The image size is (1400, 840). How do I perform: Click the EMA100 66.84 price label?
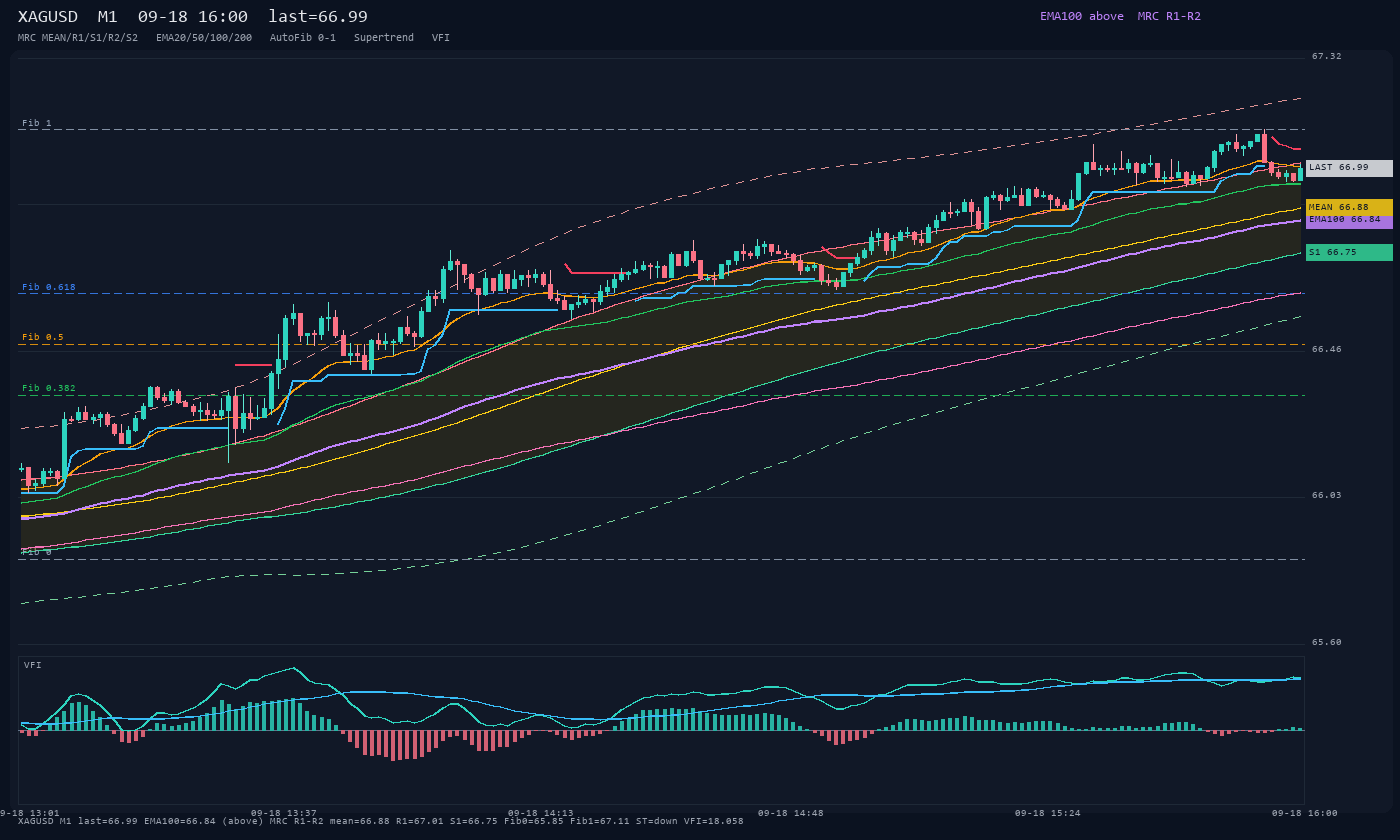click(x=1349, y=221)
